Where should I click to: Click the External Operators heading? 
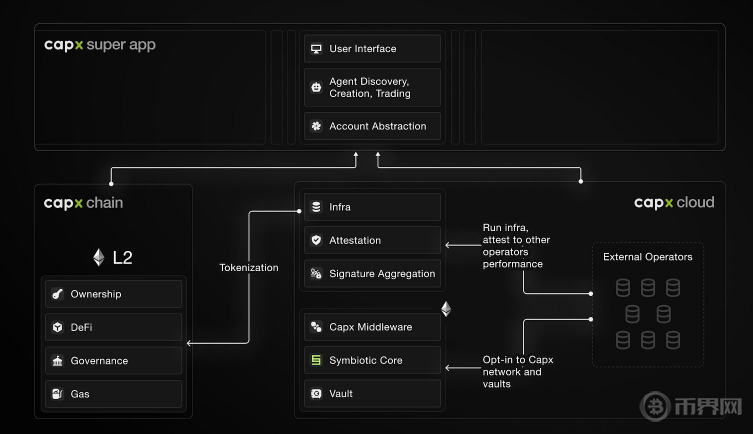[648, 257]
